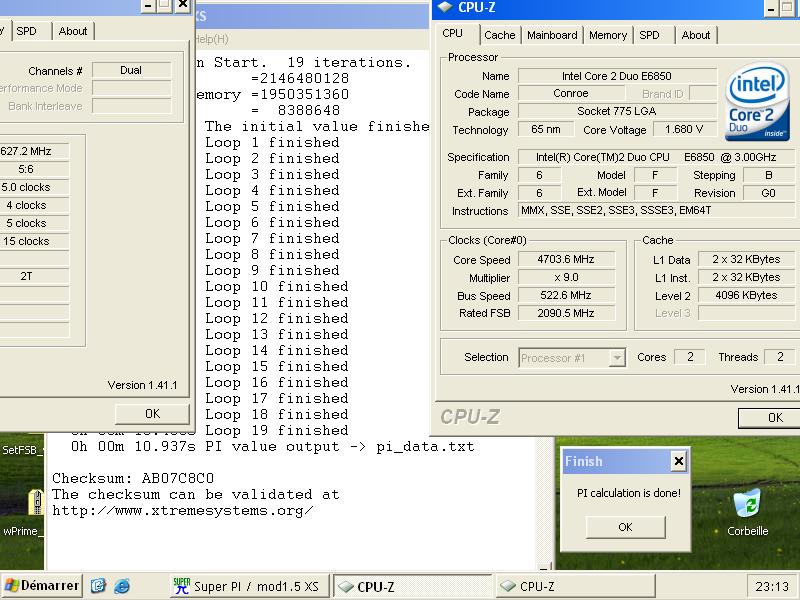The height and width of the screenshot is (600, 800).
Task: Open the SetFSB desktop shortcut
Action: click(22, 450)
